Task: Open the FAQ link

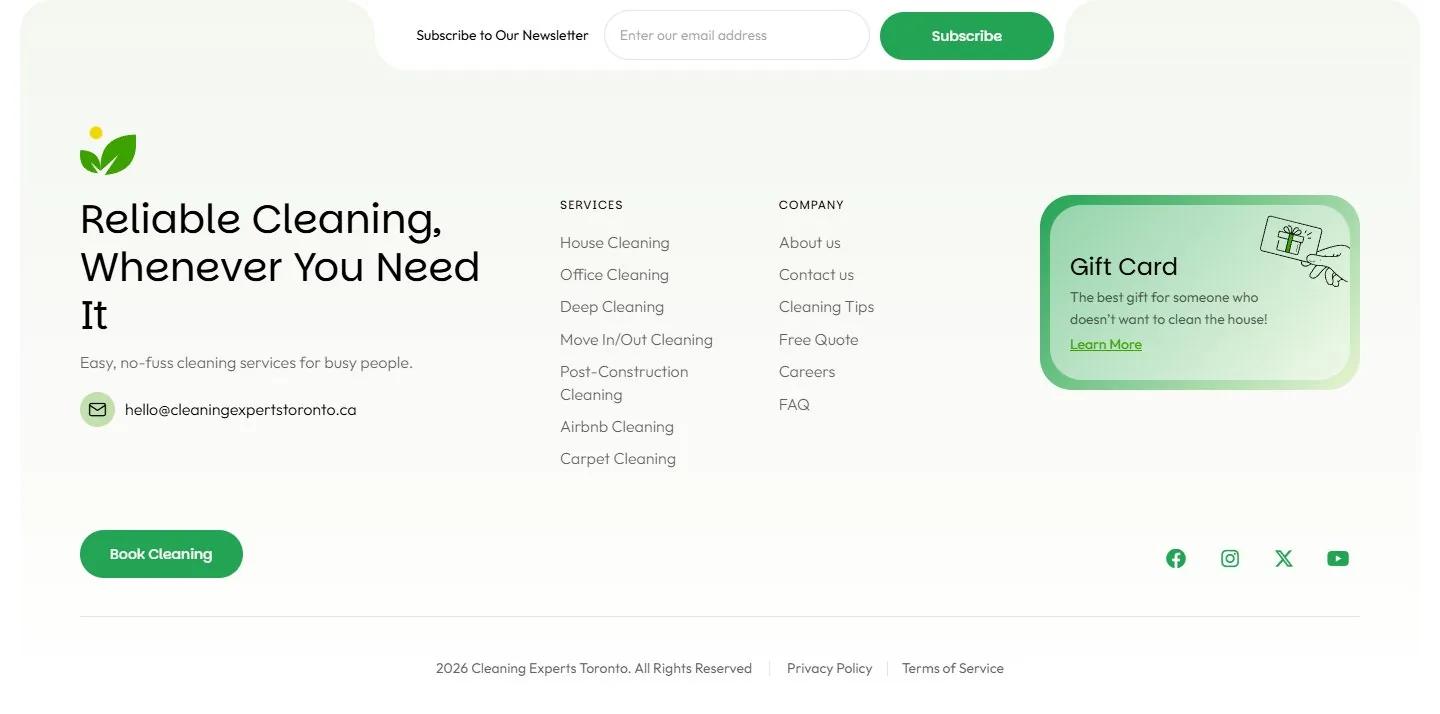Action: (x=794, y=405)
